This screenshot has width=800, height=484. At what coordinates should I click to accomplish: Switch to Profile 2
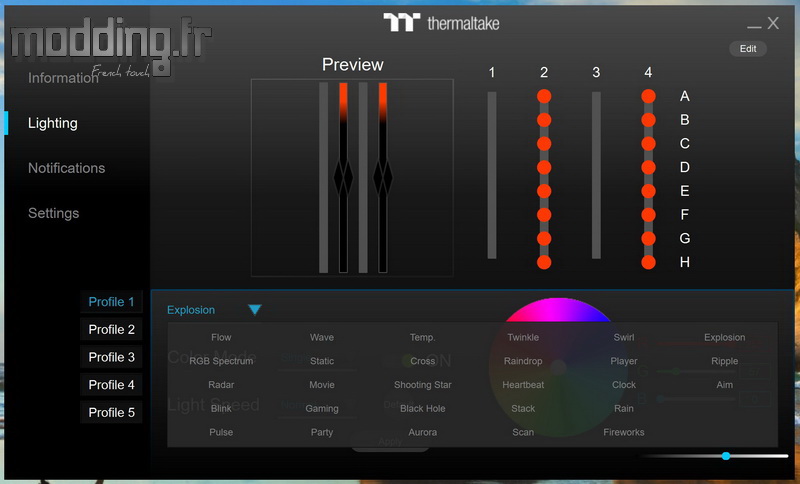[111, 329]
